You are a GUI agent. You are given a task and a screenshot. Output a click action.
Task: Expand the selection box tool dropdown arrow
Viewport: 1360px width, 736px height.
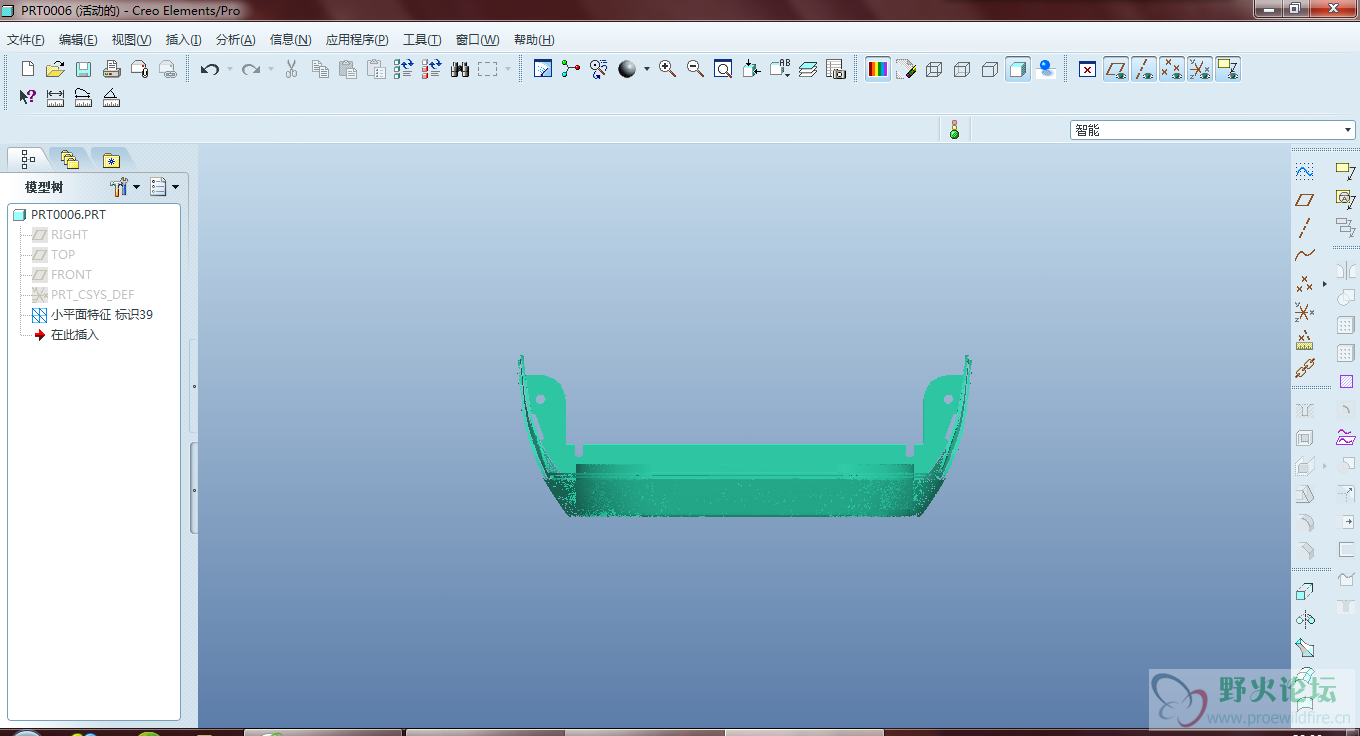pyautogui.click(x=508, y=69)
